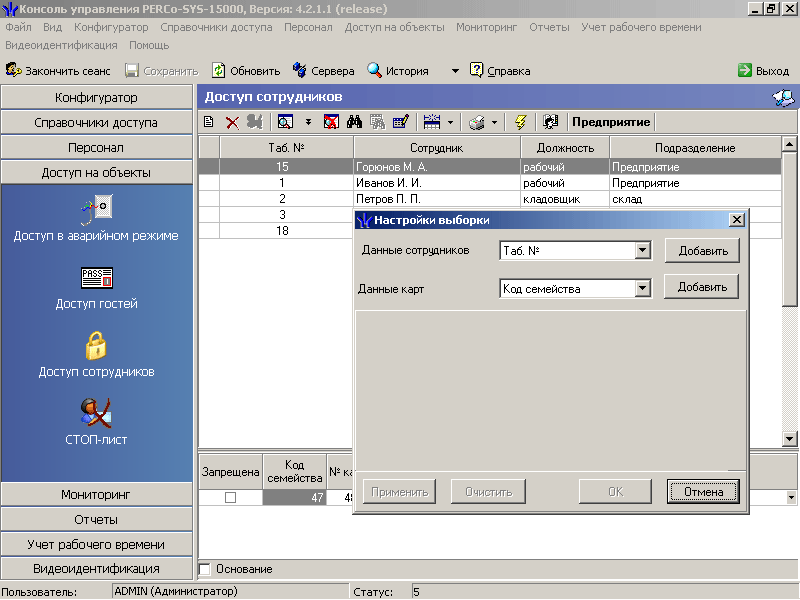Click the department selection icon beside Предприятие
Screen dimensions: 800x600
click(x=550, y=122)
